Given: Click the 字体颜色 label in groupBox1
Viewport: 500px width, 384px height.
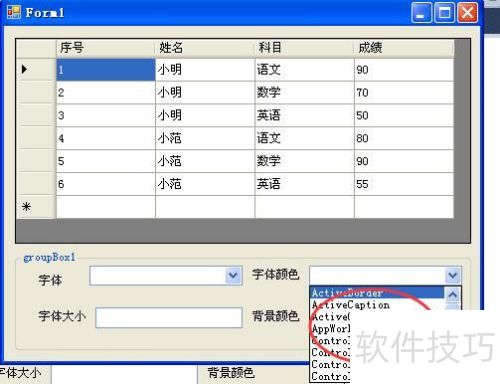Looking at the screenshot, I should tap(275, 274).
